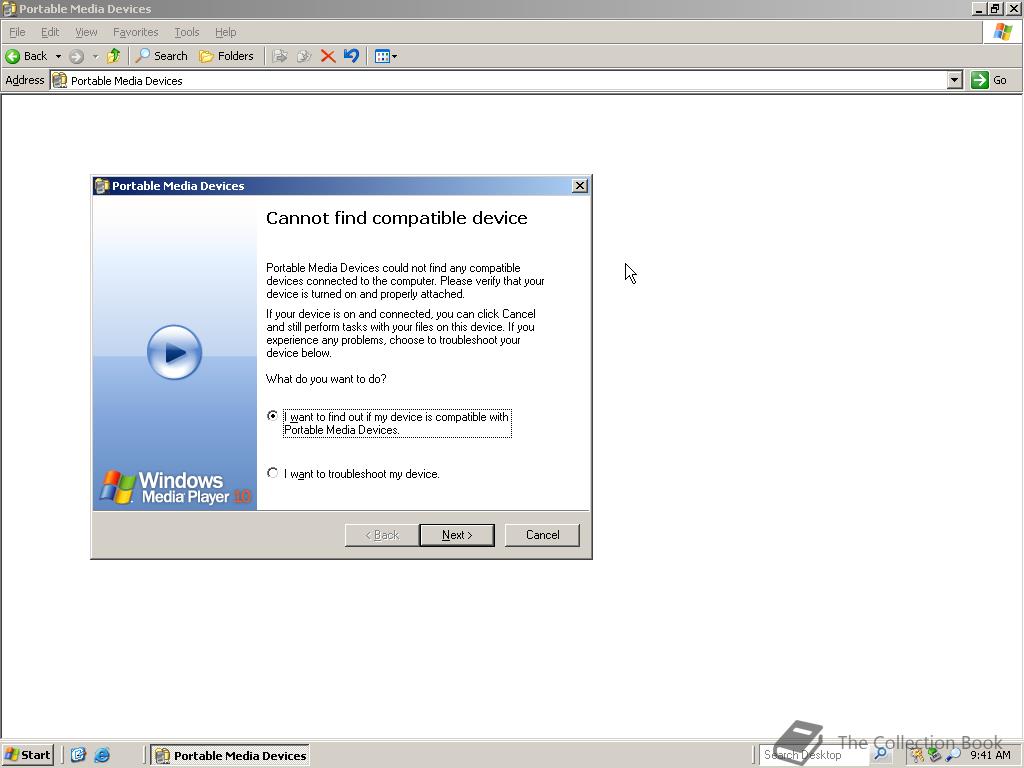Screen dimensions: 1024x768
Task: Open the Forward history dropdown arrow
Action: (x=95, y=56)
